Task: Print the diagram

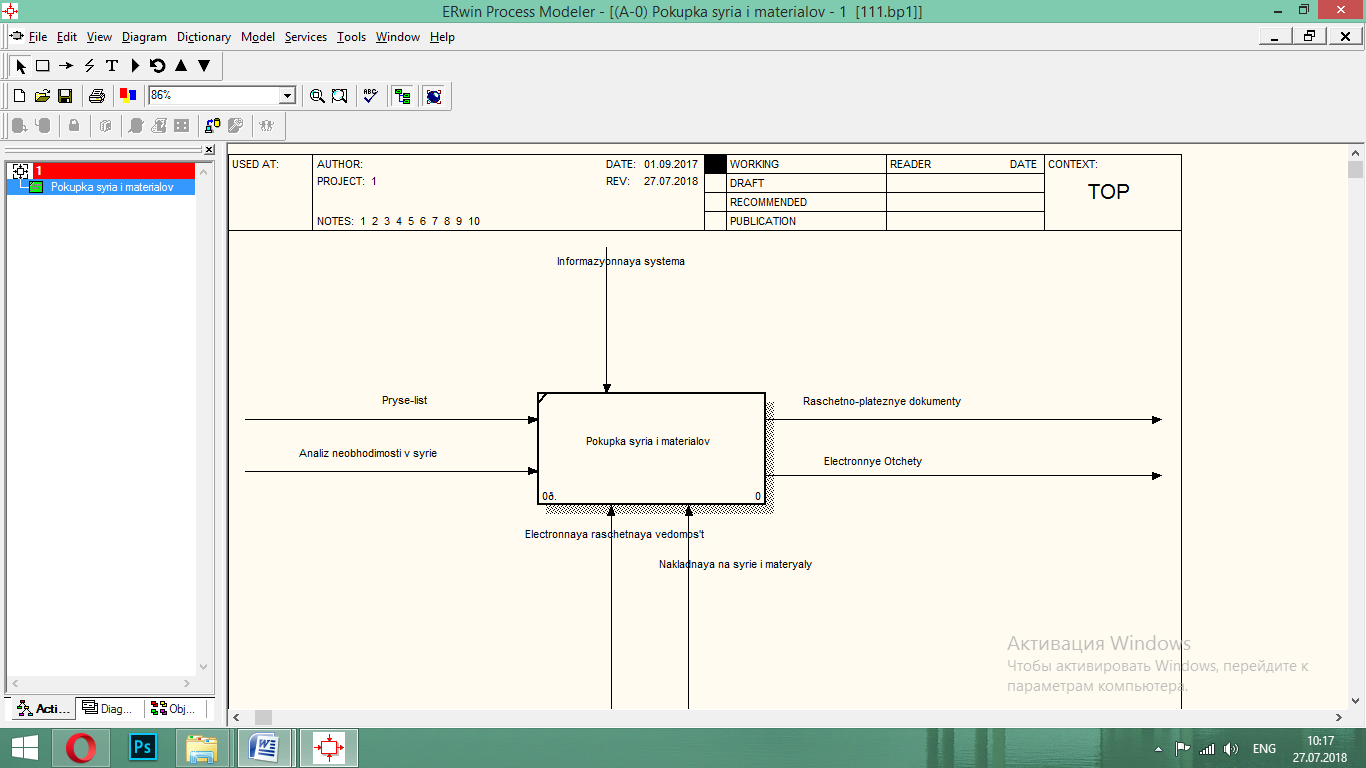Action: click(97, 96)
